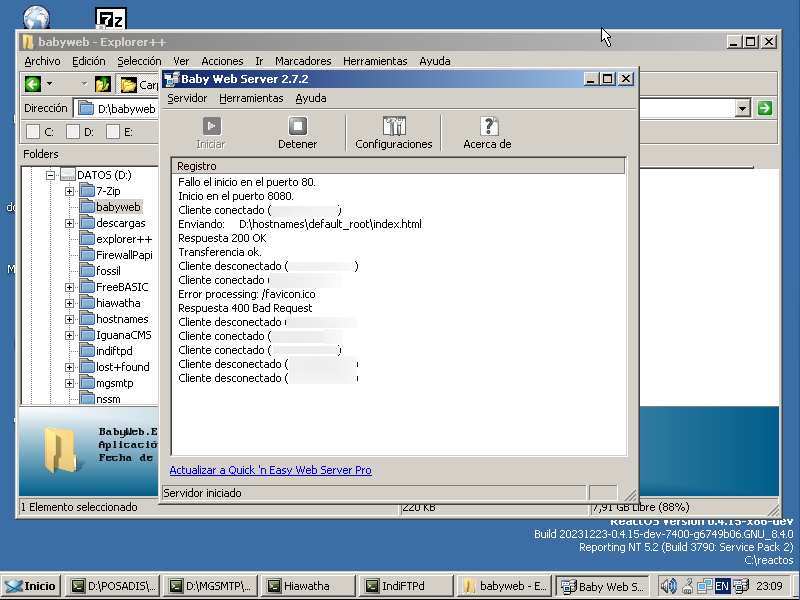Click Actualizar a Quick 'n Easy Web Server Pro link

click(x=270, y=470)
